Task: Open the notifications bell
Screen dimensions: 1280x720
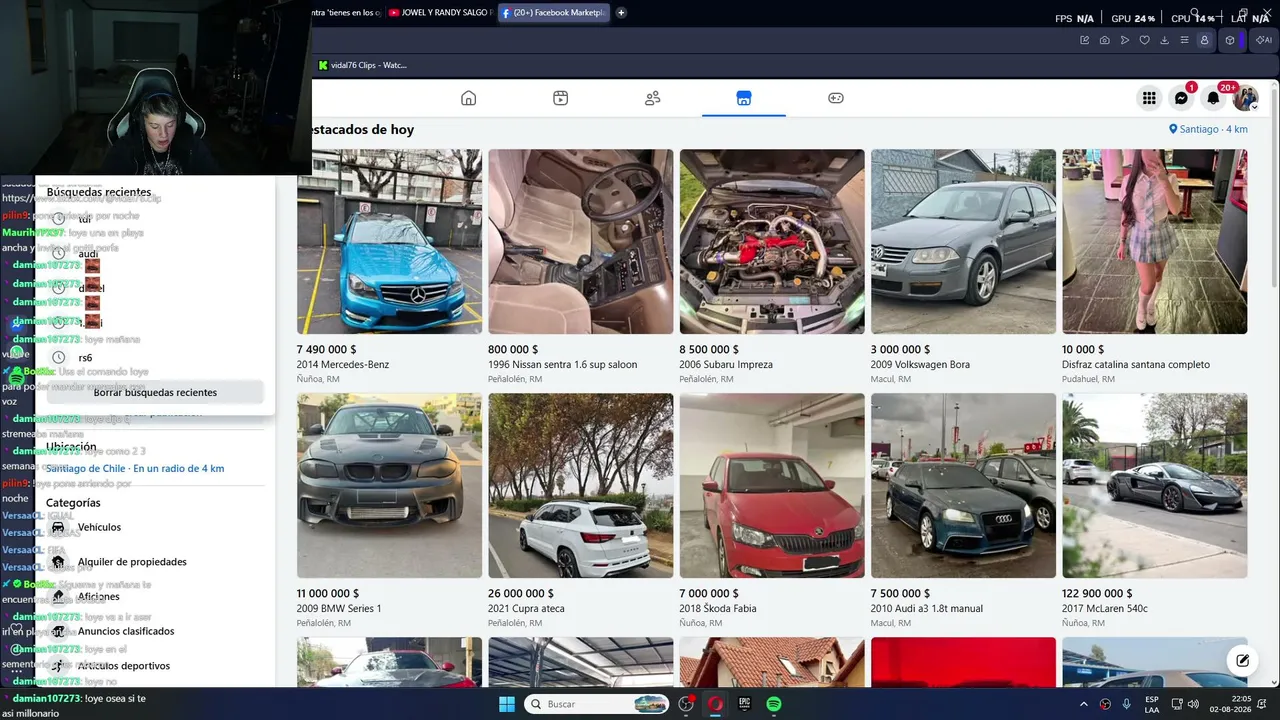Action: tap(1213, 98)
